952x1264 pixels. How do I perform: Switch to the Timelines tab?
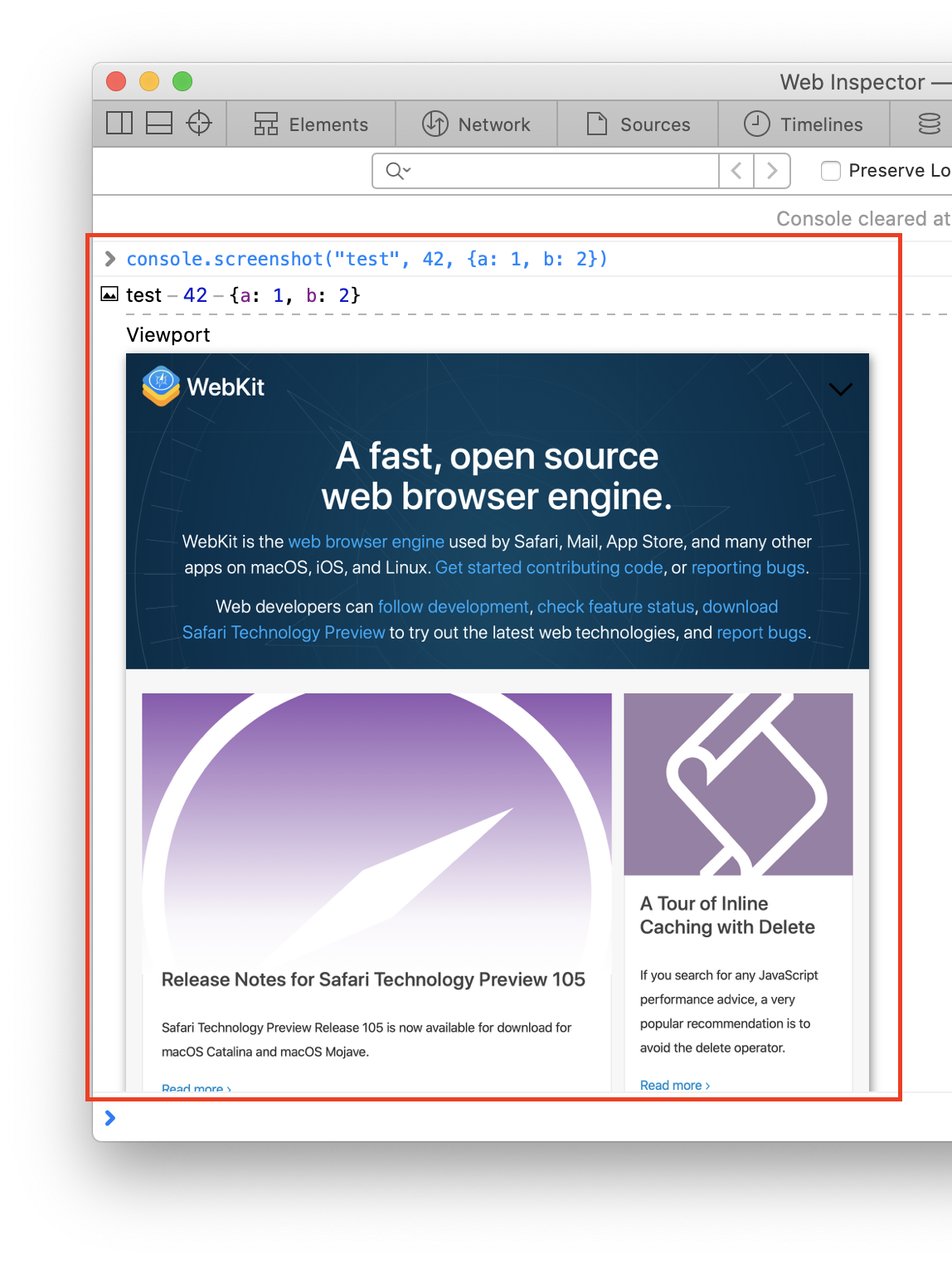point(804,124)
